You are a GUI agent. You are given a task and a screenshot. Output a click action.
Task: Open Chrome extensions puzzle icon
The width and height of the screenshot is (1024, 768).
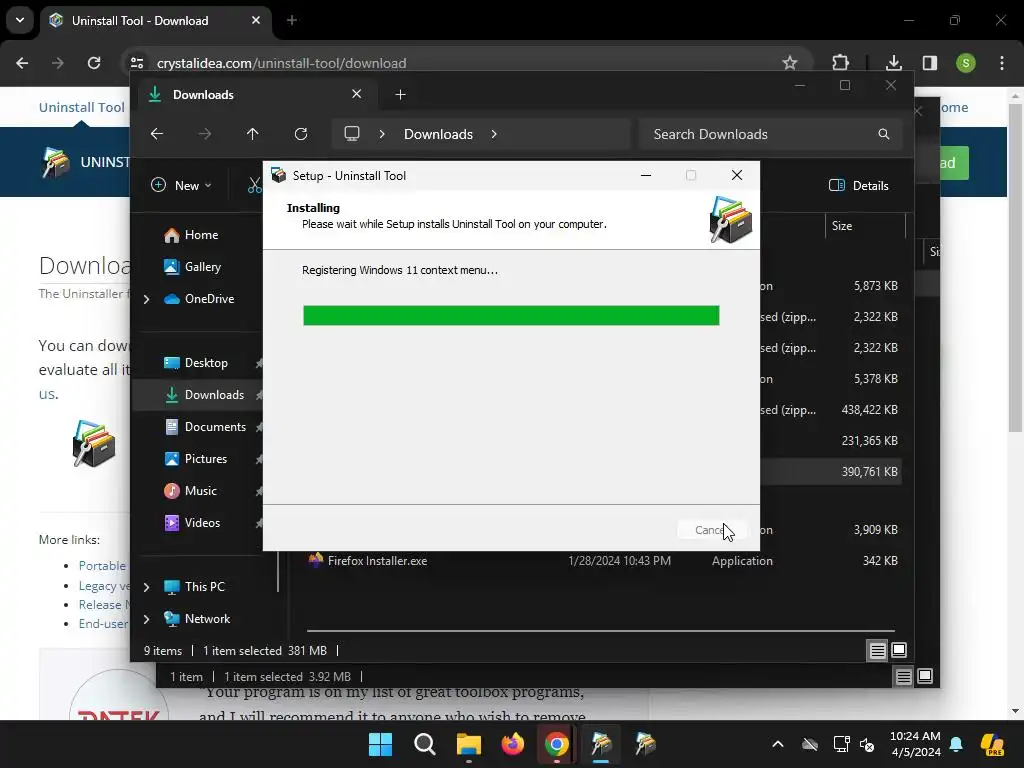[x=840, y=63]
